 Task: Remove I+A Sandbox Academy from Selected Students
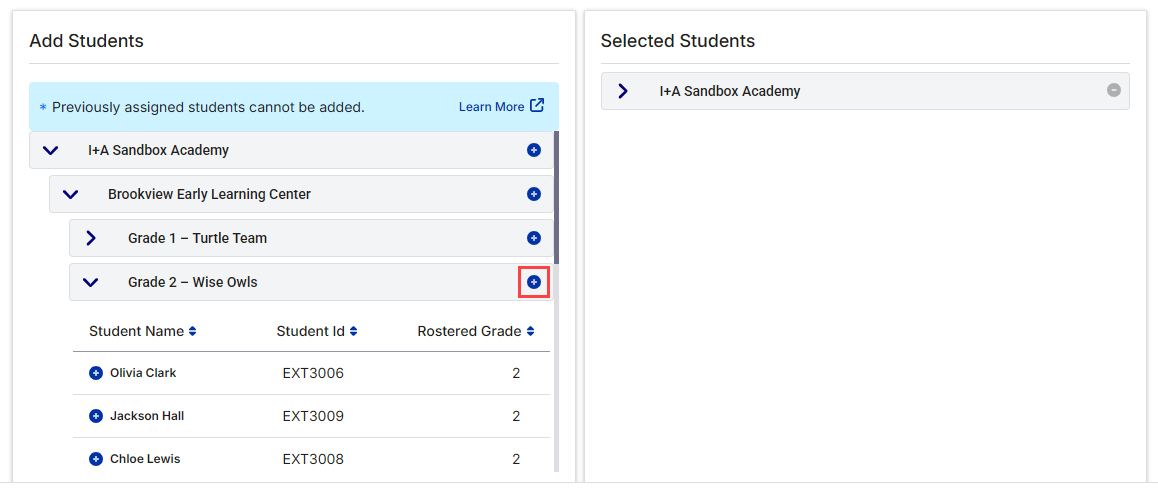click(x=1114, y=90)
